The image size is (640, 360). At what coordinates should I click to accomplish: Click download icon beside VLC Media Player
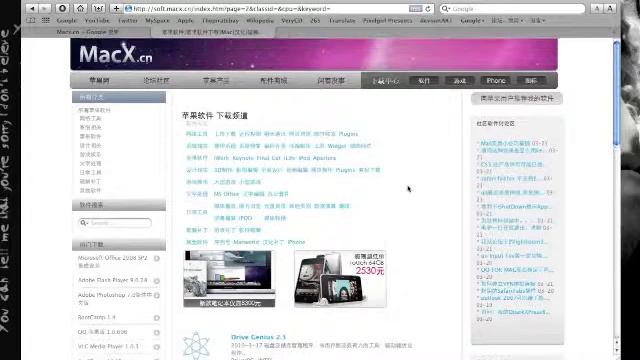(157, 347)
